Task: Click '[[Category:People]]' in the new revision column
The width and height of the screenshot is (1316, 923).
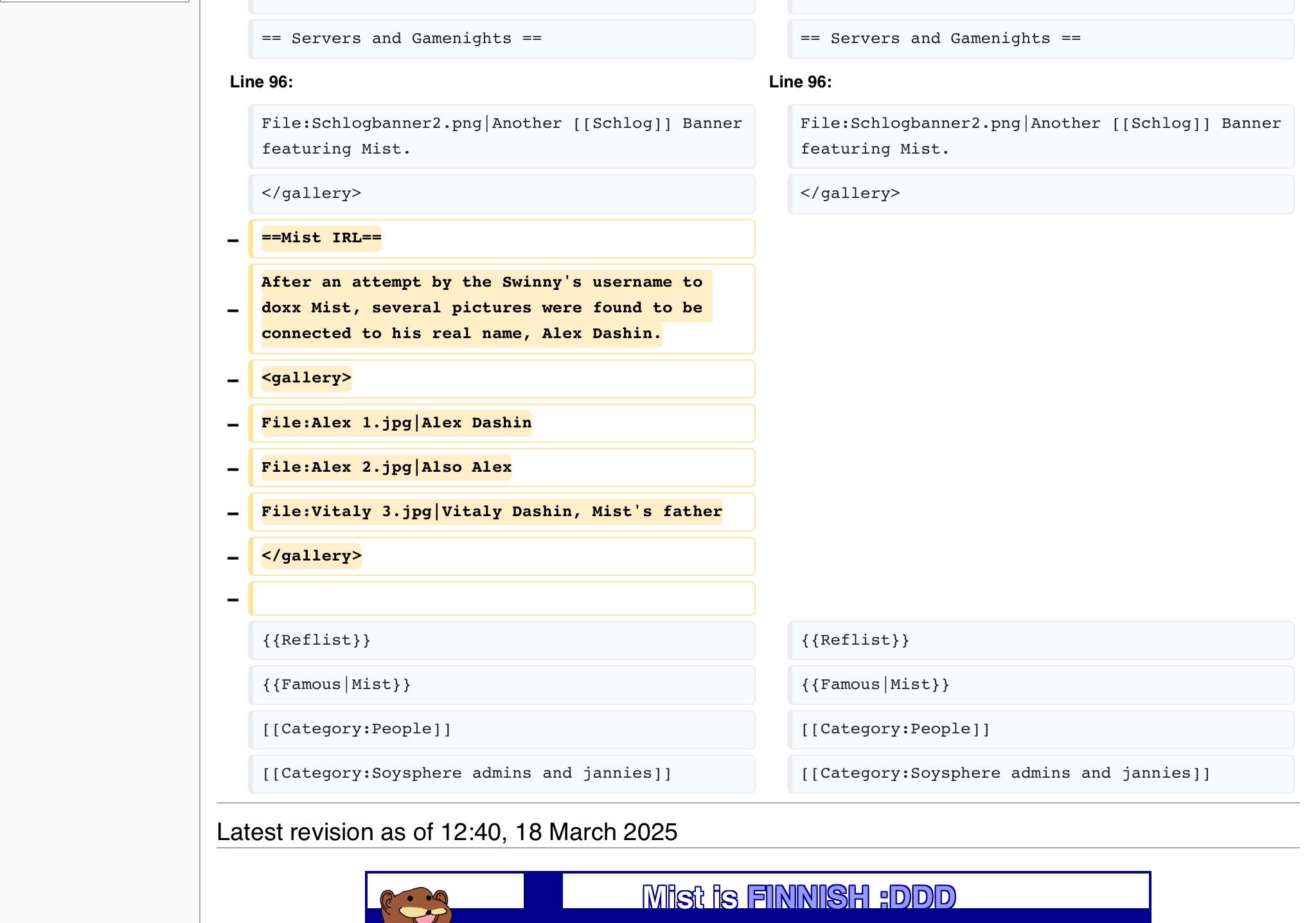Action: (x=1040, y=729)
